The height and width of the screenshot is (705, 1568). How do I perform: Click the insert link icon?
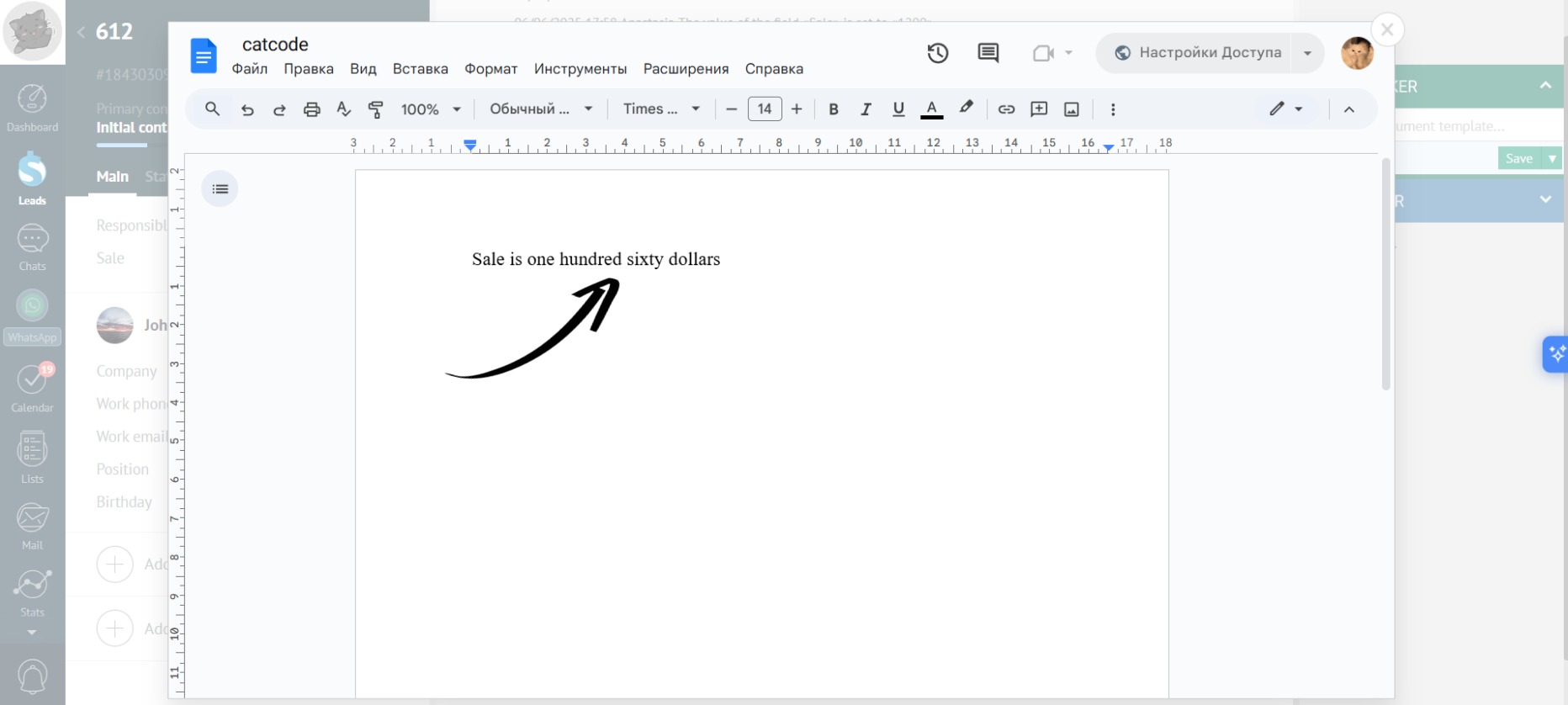click(1006, 109)
